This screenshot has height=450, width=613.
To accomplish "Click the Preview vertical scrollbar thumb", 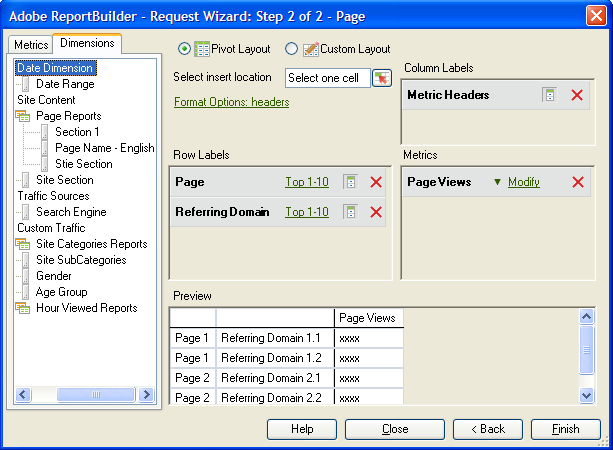I will coord(586,350).
